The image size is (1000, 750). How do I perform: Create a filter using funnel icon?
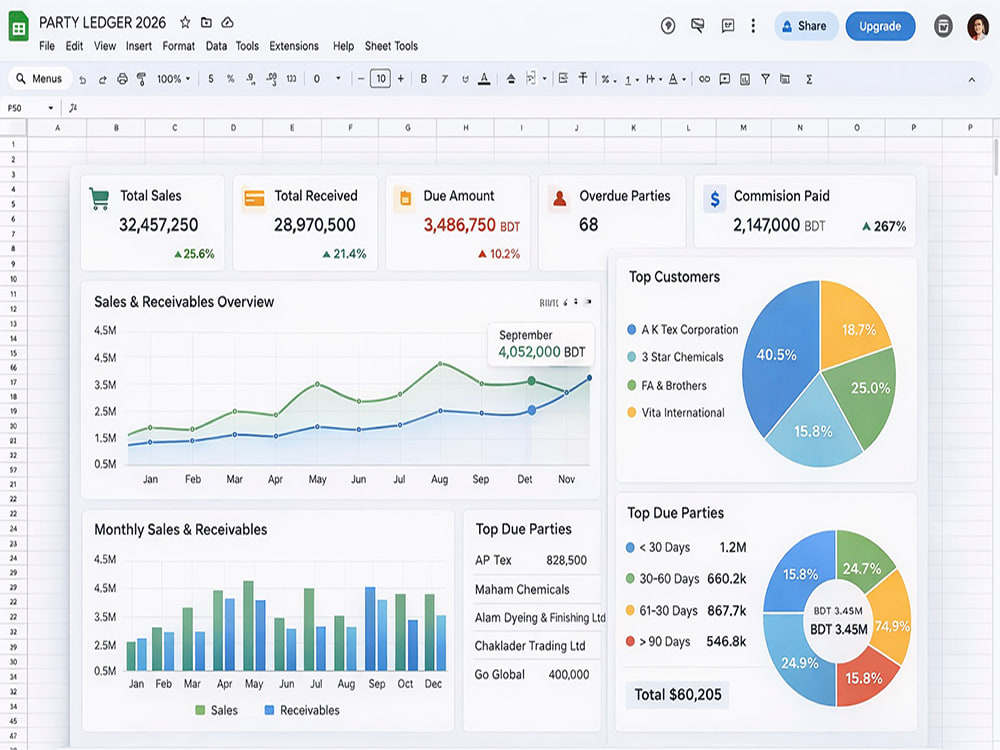coord(765,79)
